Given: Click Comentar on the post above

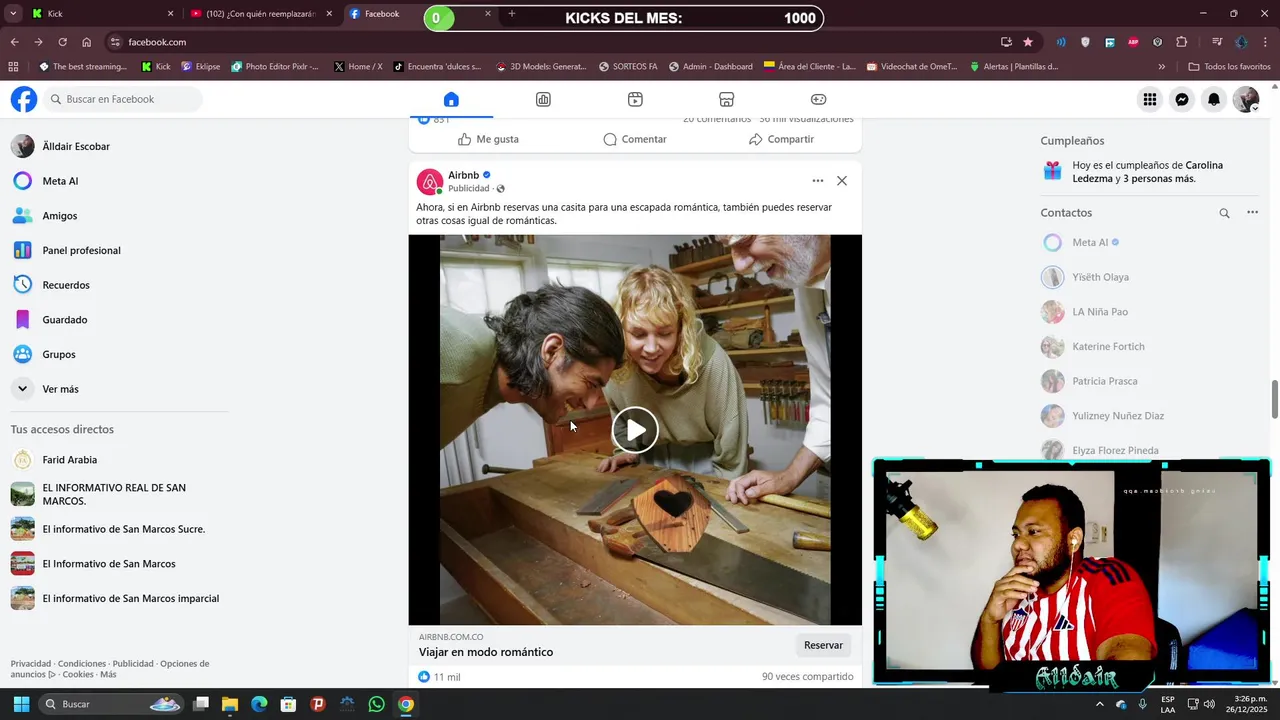Looking at the screenshot, I should 635,139.
